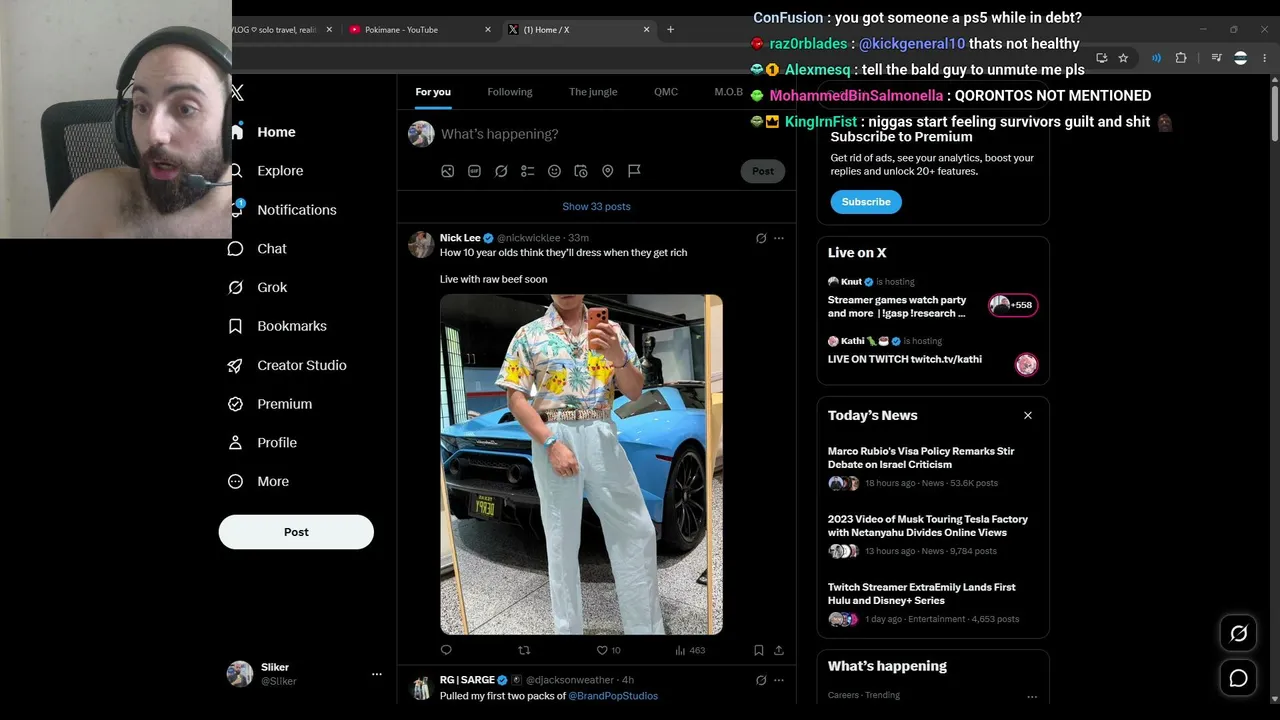
Task: Click the large white Post button in sidebar
Action: point(296,532)
